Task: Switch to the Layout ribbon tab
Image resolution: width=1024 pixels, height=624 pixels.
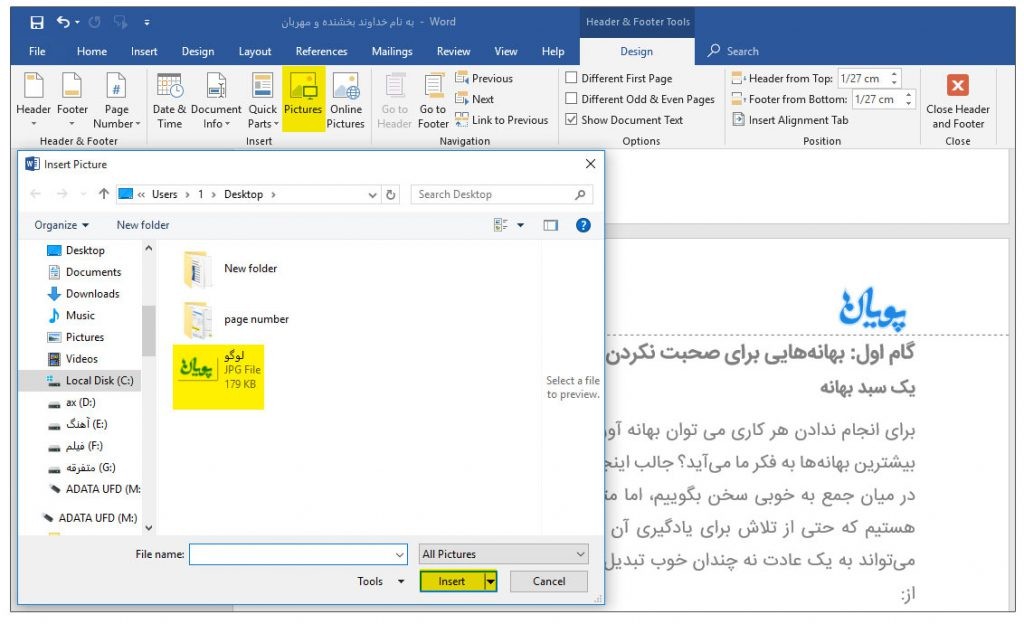Action: (254, 52)
